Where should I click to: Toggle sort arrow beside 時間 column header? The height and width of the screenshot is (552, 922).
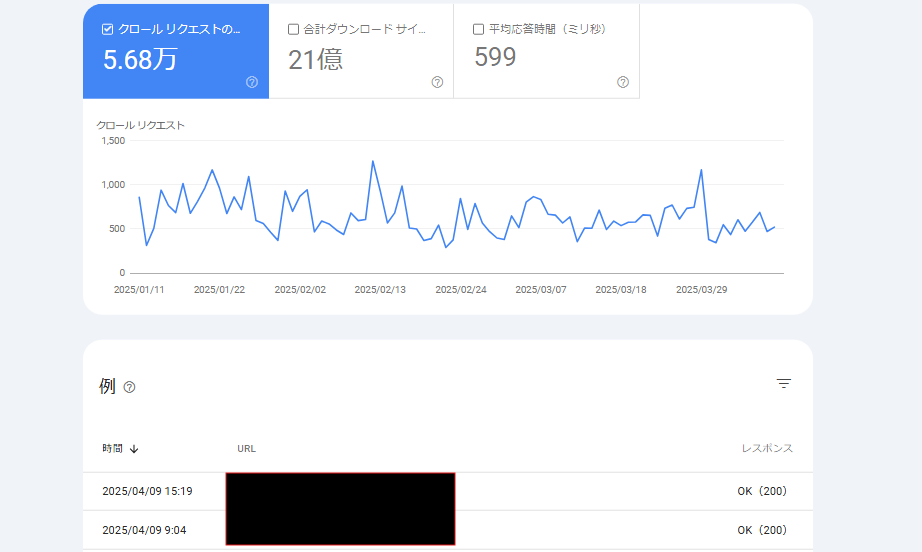pyautogui.click(x=134, y=449)
